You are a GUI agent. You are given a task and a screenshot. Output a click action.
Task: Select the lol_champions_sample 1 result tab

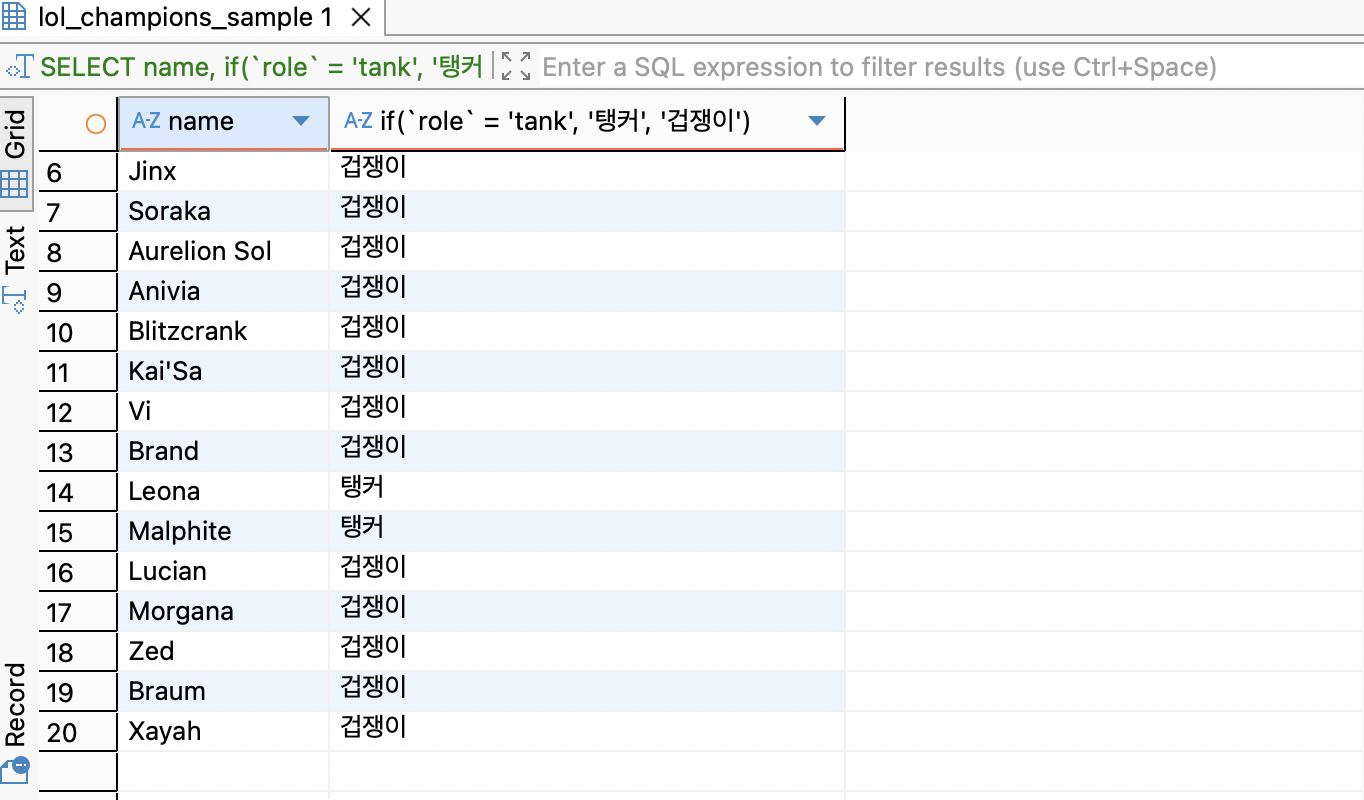pyautogui.click(x=190, y=18)
